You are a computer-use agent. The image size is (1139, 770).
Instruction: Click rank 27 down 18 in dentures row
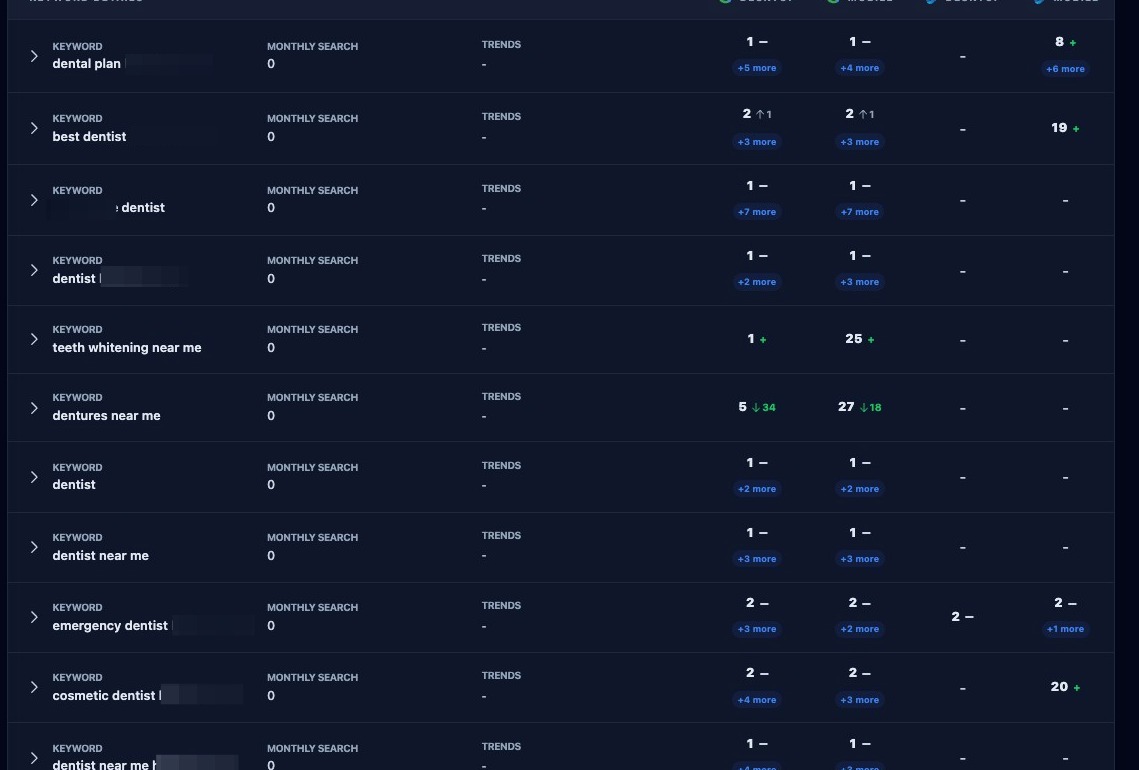tap(859, 408)
